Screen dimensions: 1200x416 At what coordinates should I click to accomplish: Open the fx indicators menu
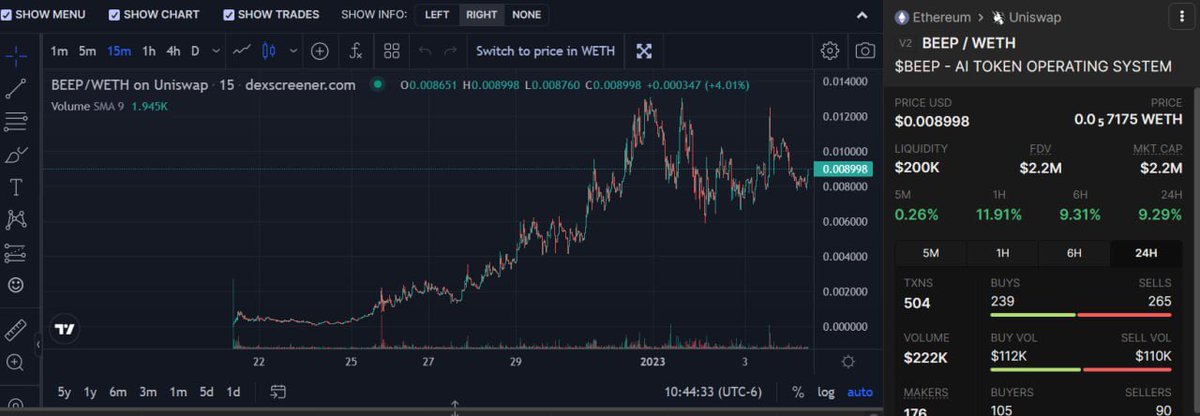(x=355, y=50)
